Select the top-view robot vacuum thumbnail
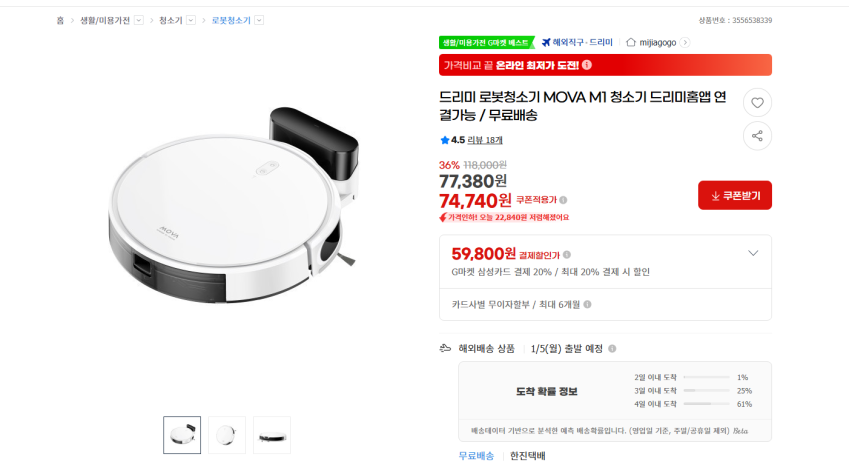 click(x=227, y=435)
